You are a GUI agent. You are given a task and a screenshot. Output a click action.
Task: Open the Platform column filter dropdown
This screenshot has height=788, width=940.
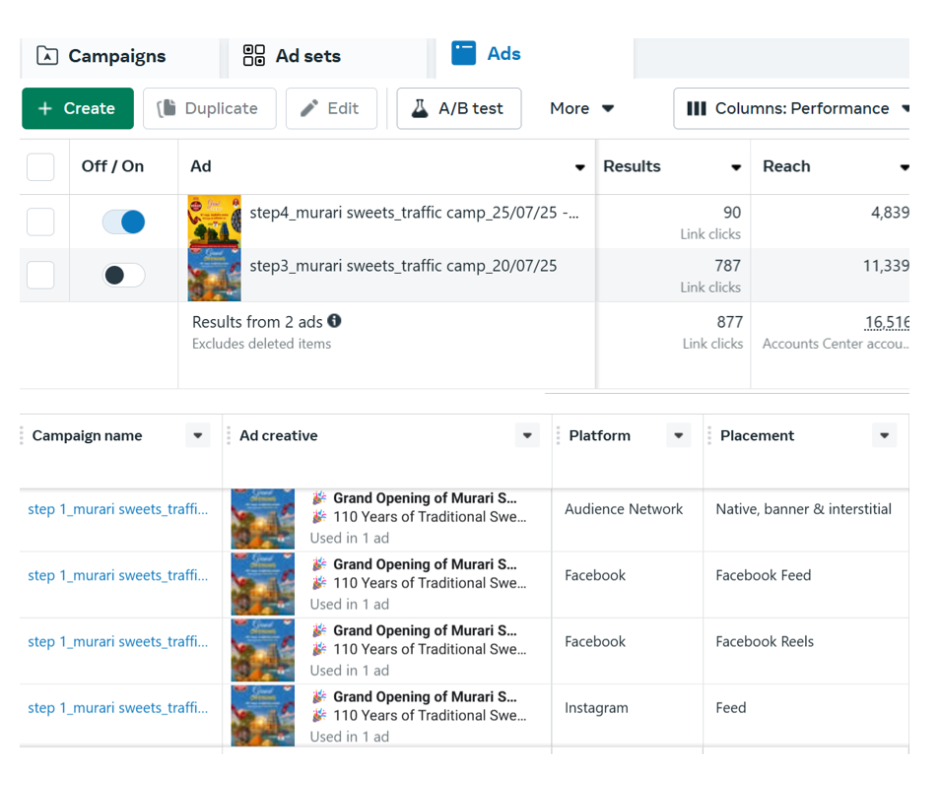[679, 436]
